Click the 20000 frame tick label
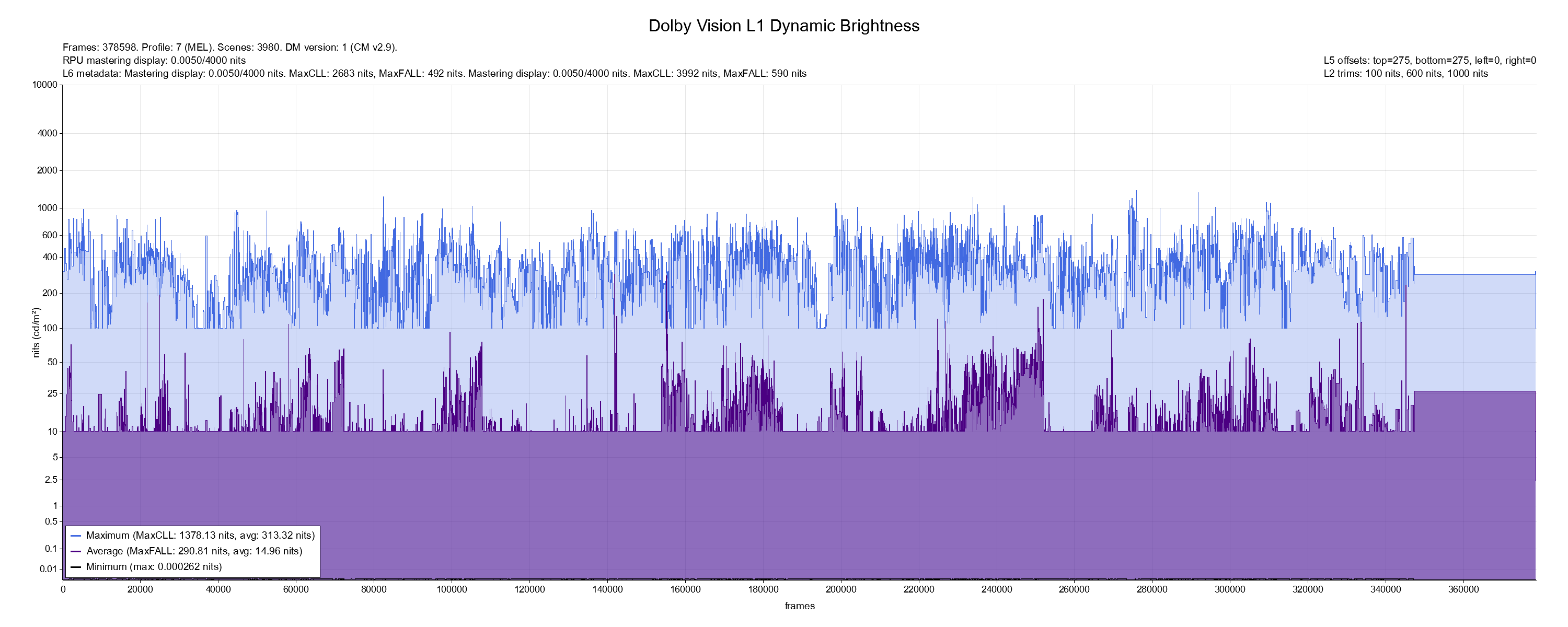The image size is (1568, 627). coord(140,590)
